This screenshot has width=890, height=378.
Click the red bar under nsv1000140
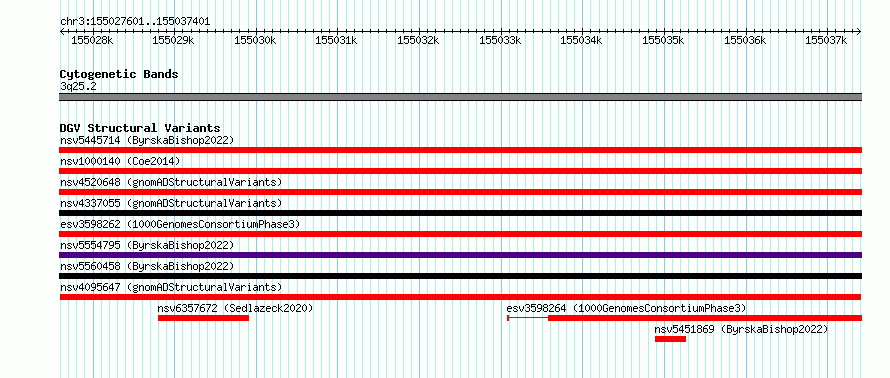coord(460,171)
